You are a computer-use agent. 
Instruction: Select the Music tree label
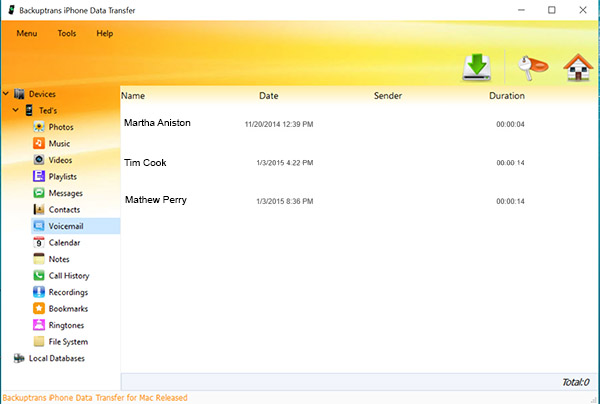pos(59,143)
